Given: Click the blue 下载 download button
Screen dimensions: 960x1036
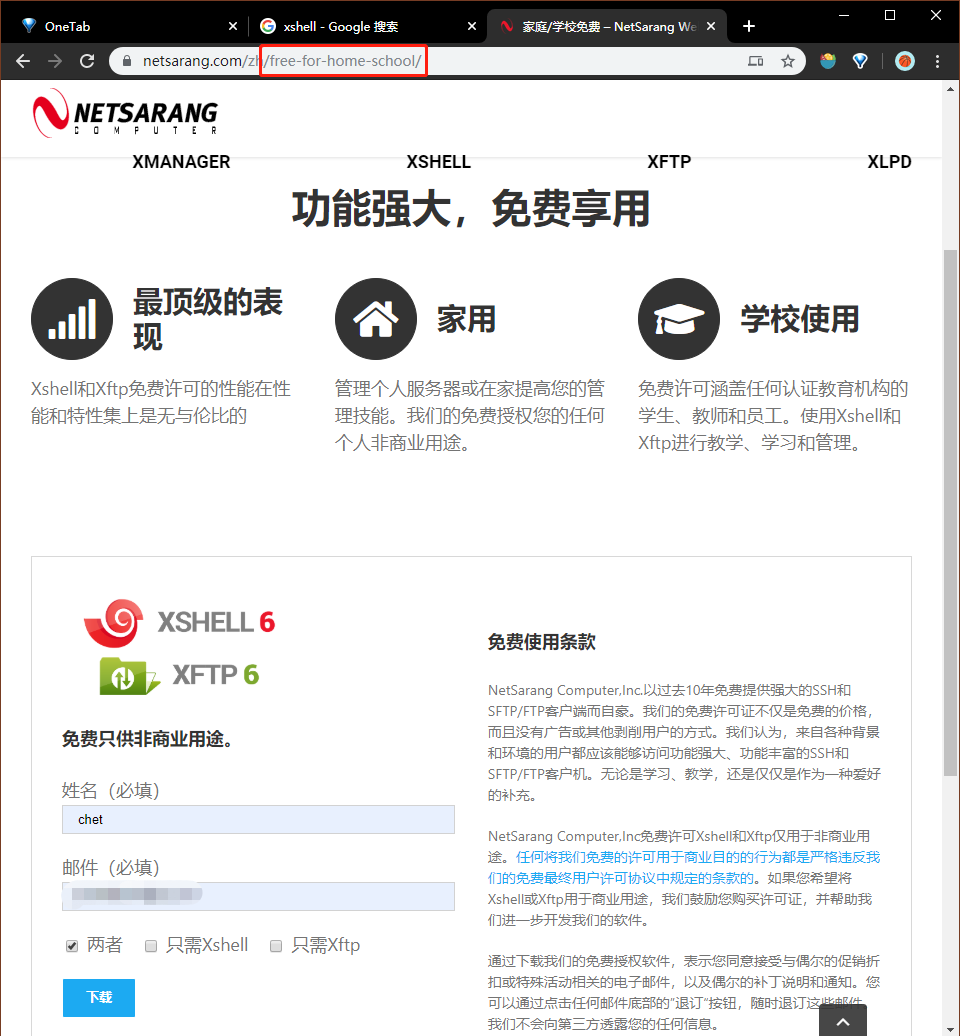Looking at the screenshot, I should 99,998.
